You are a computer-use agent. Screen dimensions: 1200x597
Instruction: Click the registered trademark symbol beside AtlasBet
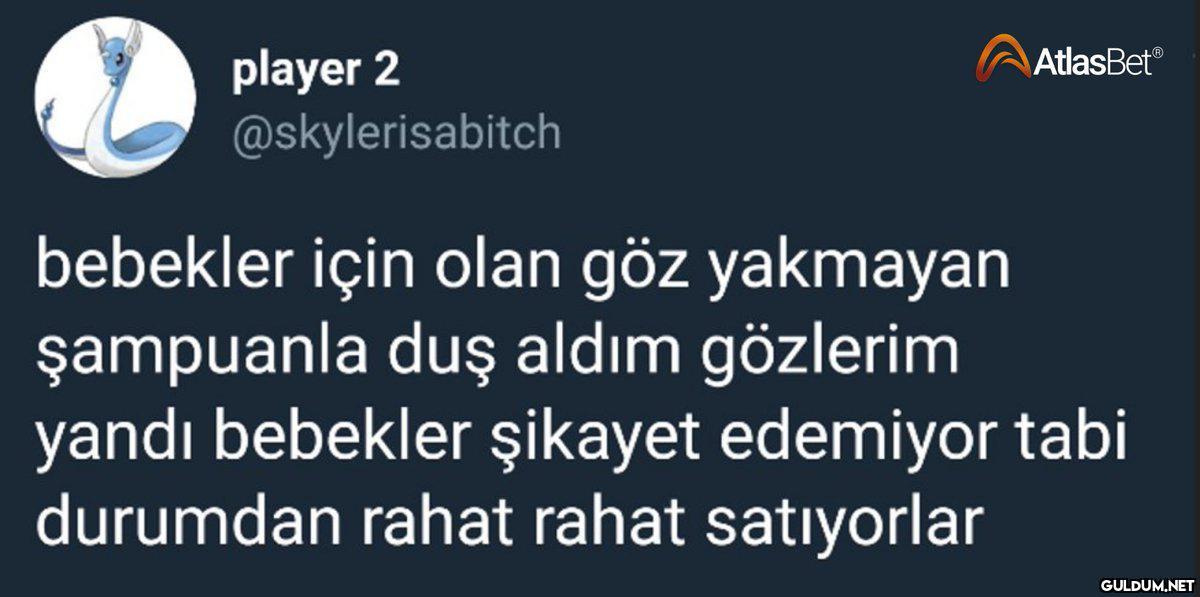[1158, 53]
